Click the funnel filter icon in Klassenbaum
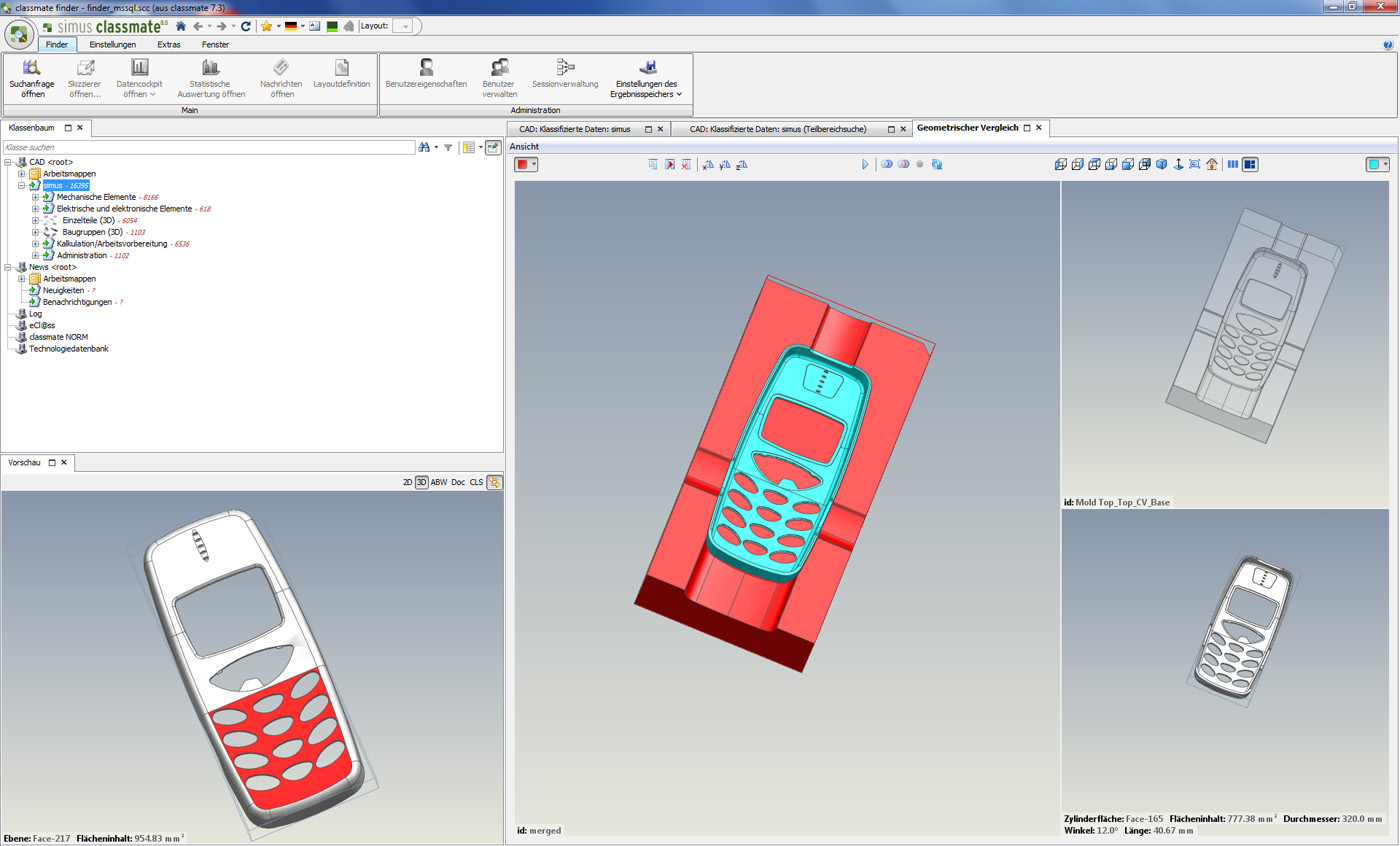Screen dimensions: 1400x846 [x=448, y=147]
